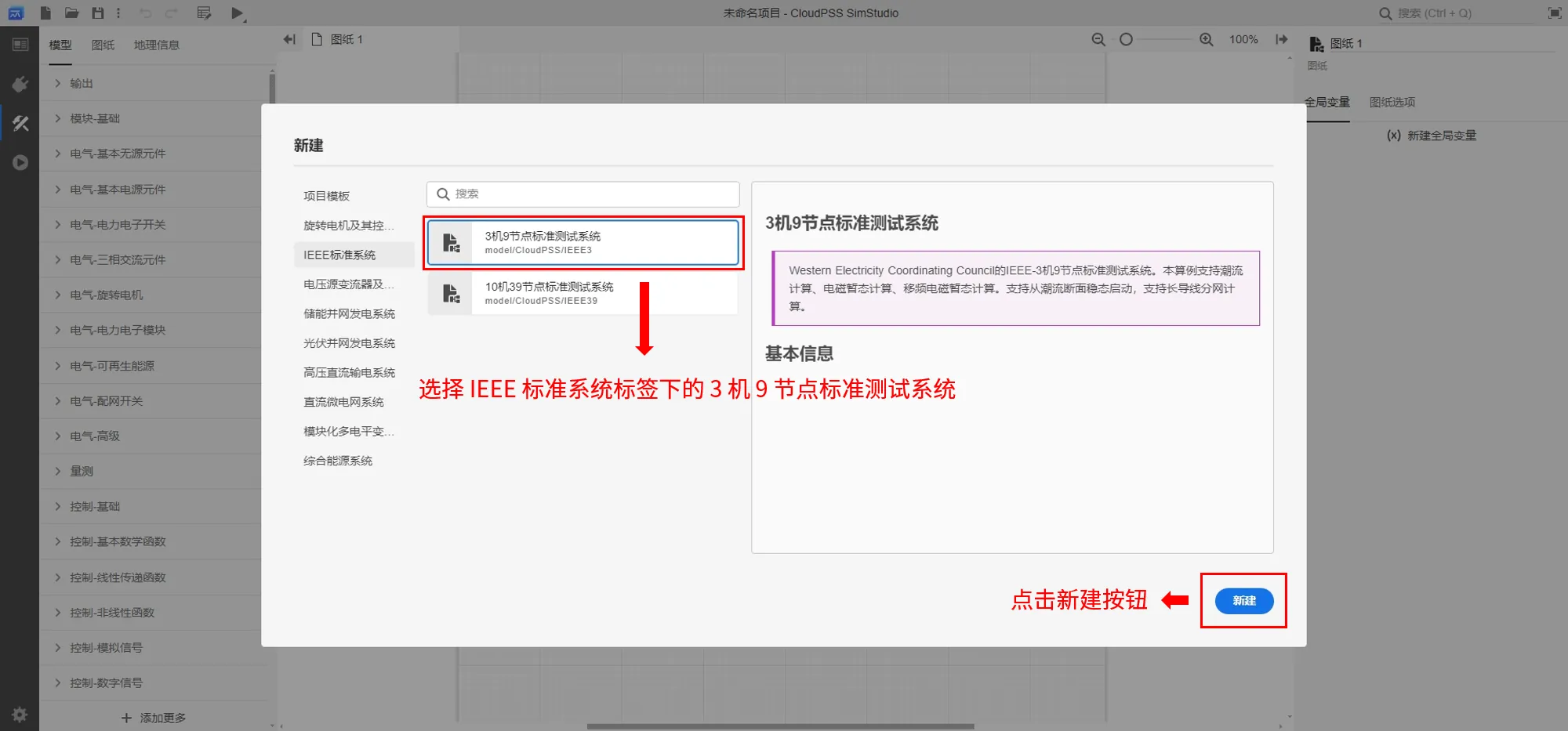Image resolution: width=1568 pixels, height=731 pixels.
Task: Select the 储能并网发电系统 category
Action: (354, 313)
